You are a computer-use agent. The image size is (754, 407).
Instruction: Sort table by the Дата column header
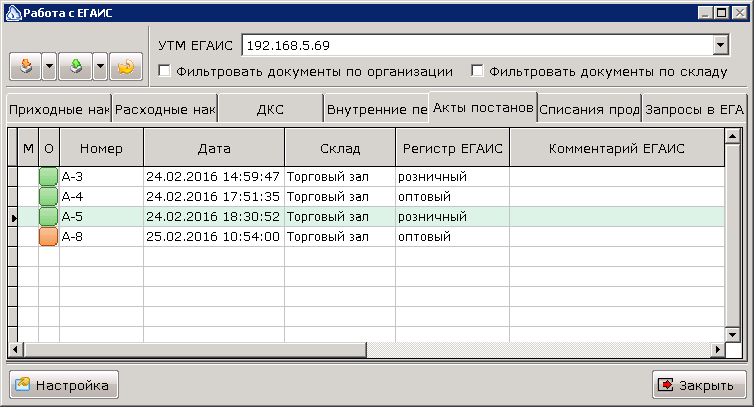214,148
